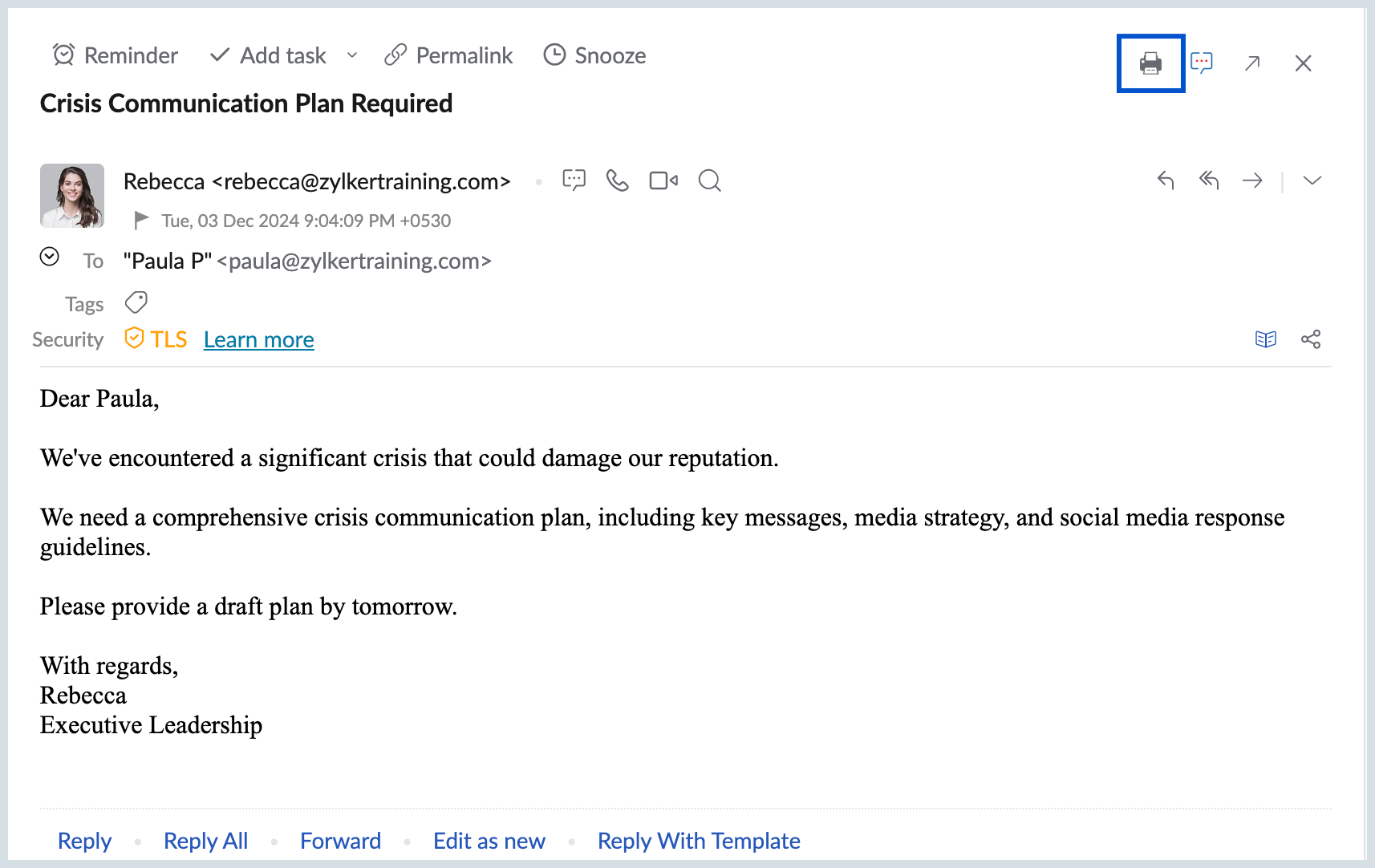1375x868 pixels.
Task: Expand the Add task dropdown arrow
Action: [351, 55]
